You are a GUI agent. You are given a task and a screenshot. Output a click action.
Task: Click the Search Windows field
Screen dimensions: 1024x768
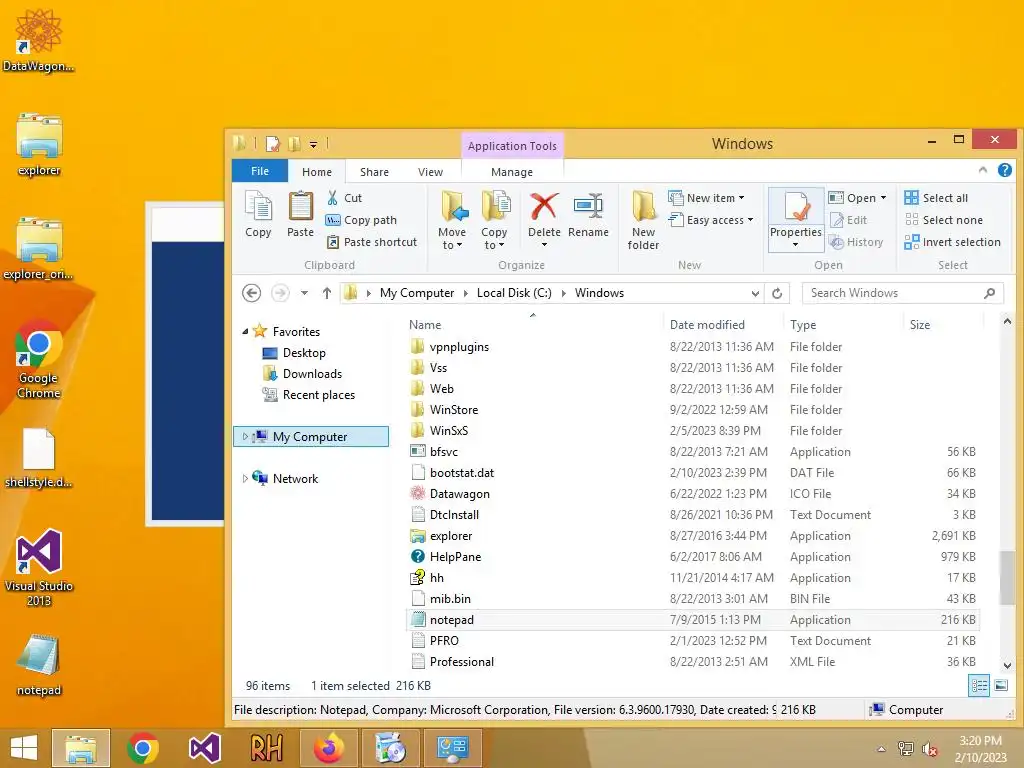coord(902,293)
